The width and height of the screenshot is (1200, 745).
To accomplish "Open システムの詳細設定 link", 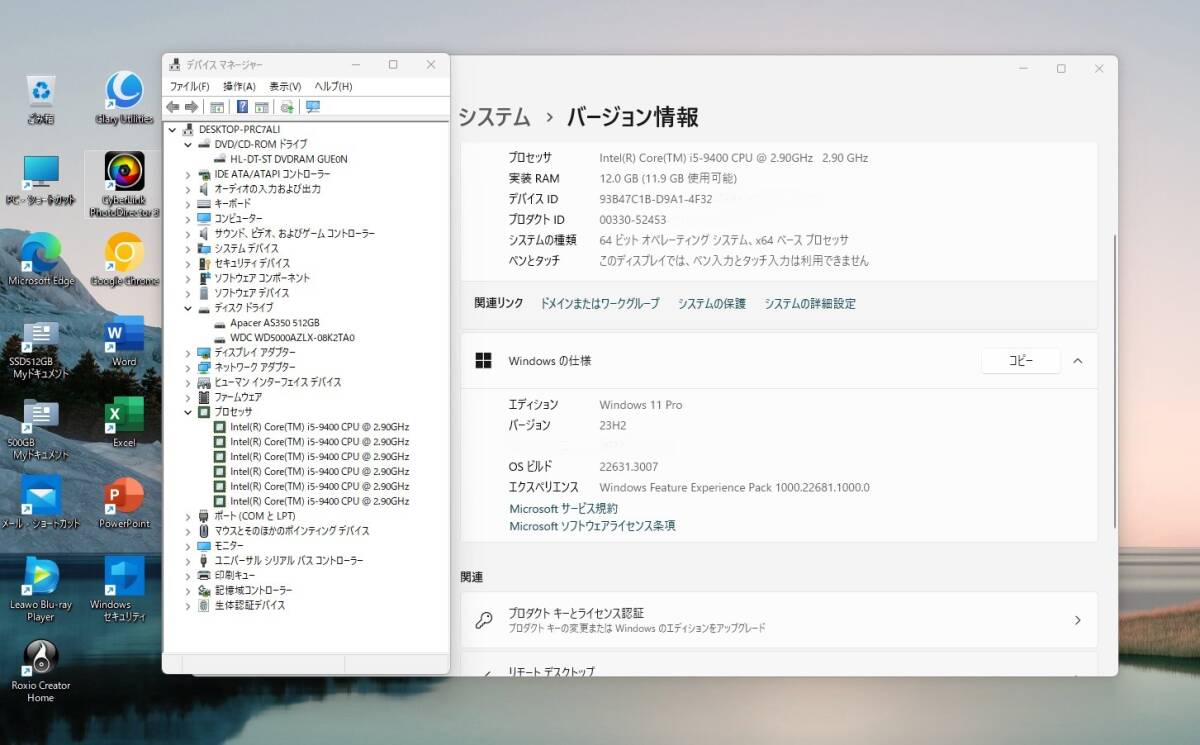I will [810, 304].
